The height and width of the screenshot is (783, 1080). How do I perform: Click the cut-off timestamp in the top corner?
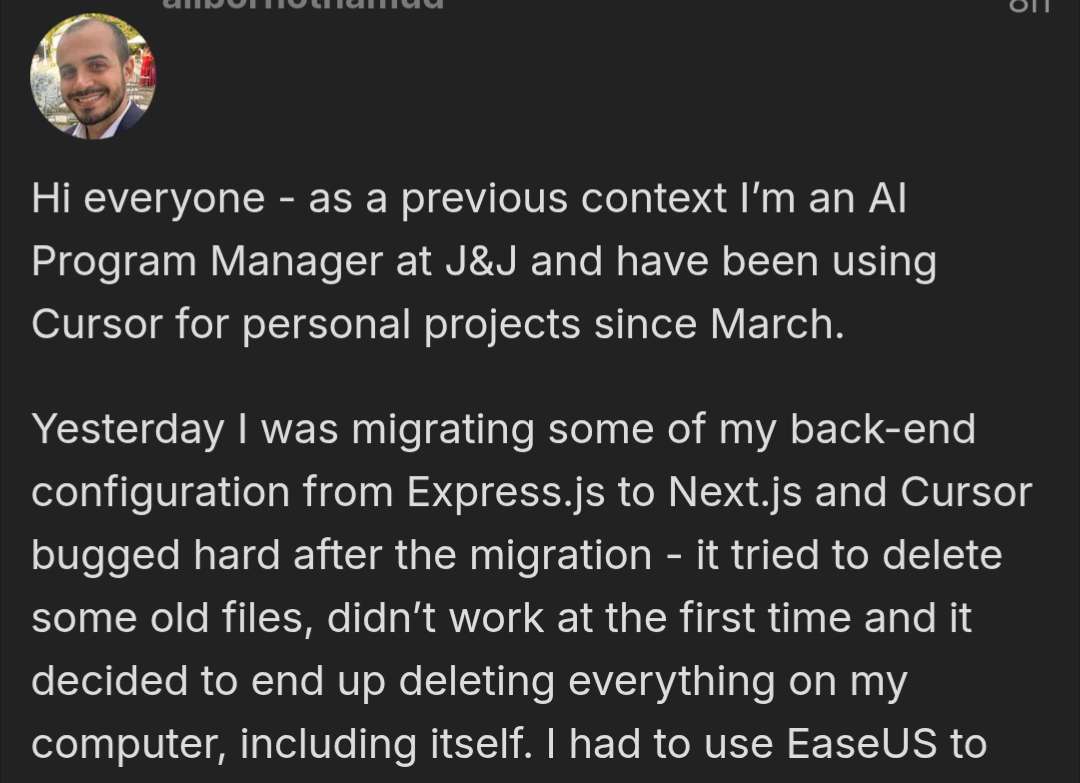point(1030,6)
